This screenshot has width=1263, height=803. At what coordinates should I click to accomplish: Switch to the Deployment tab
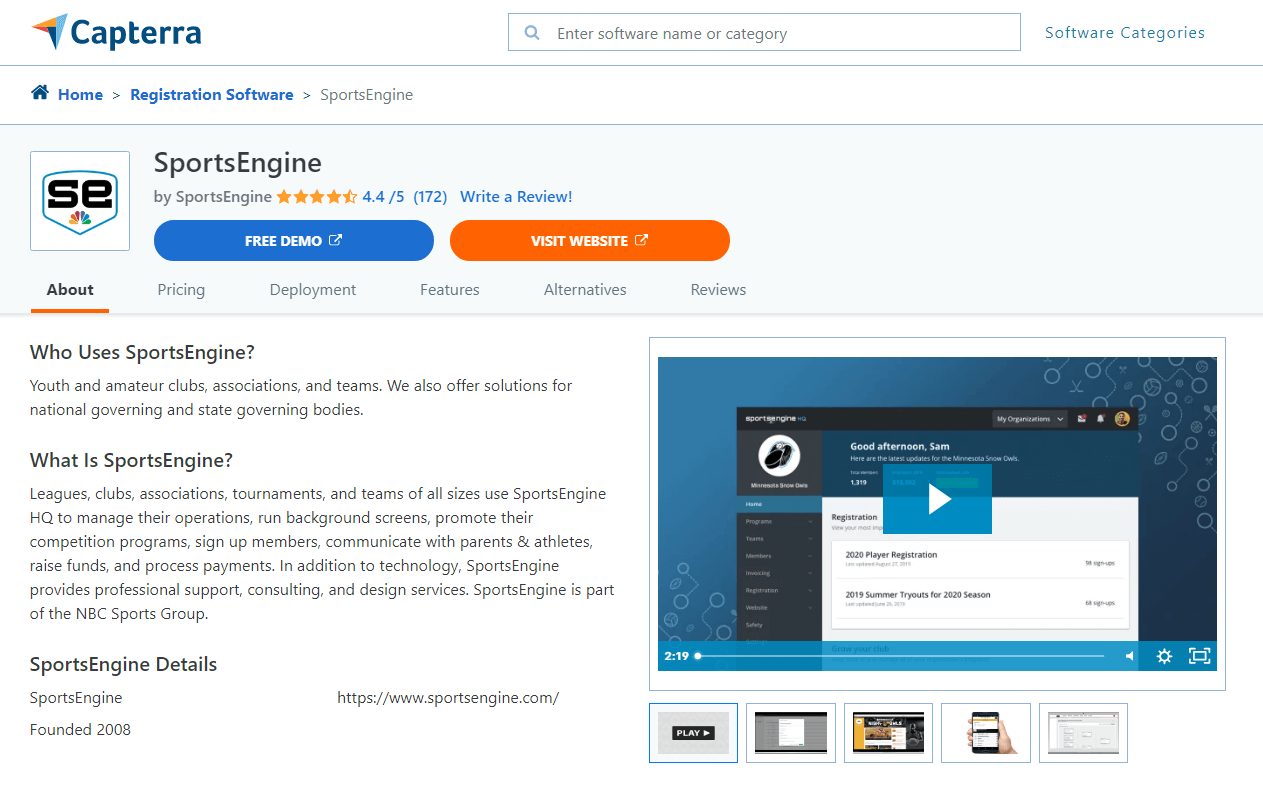tap(313, 290)
